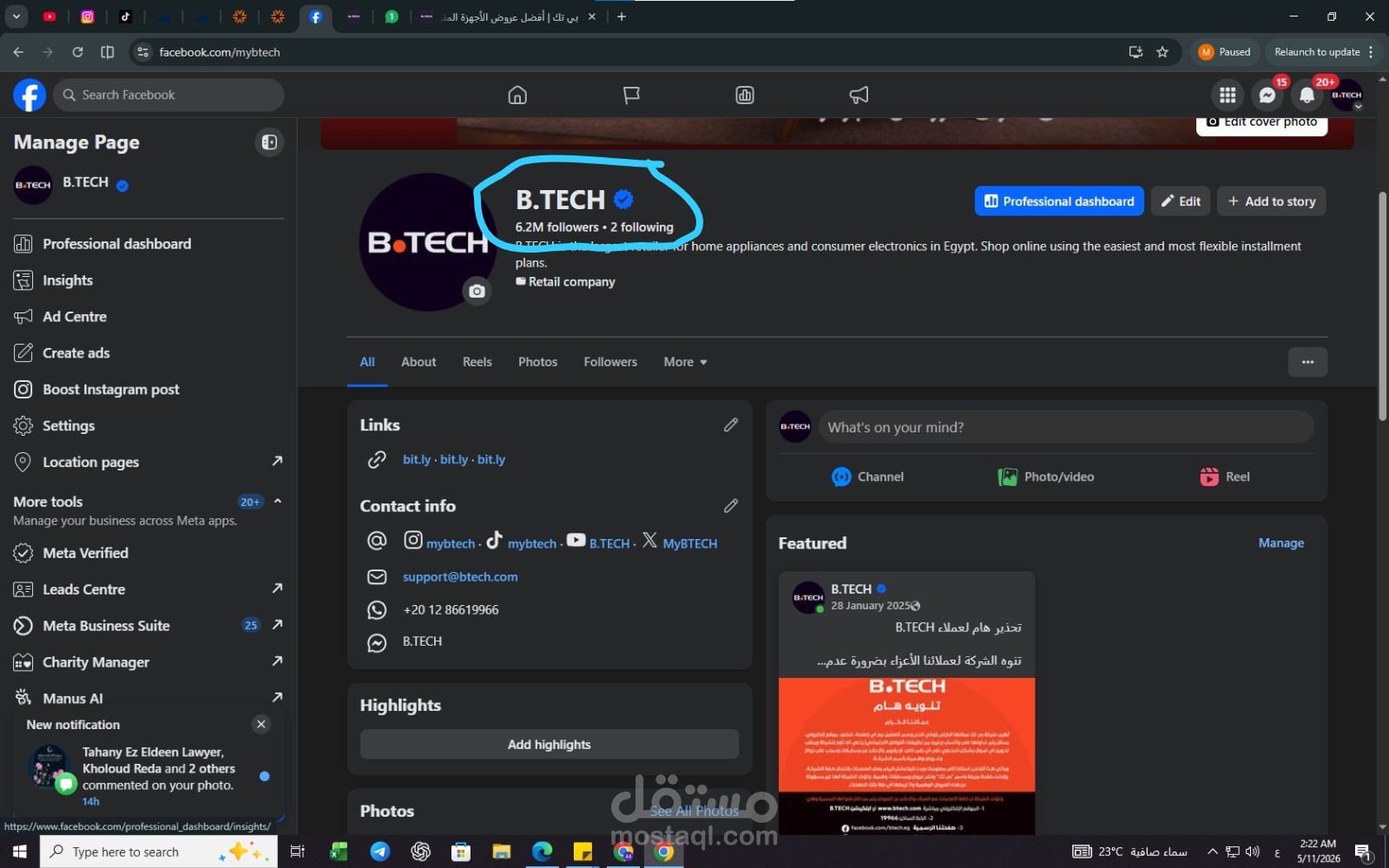This screenshot has width=1389, height=868.
Task: Open Microsoft Edge from the taskbar
Action: point(542,852)
